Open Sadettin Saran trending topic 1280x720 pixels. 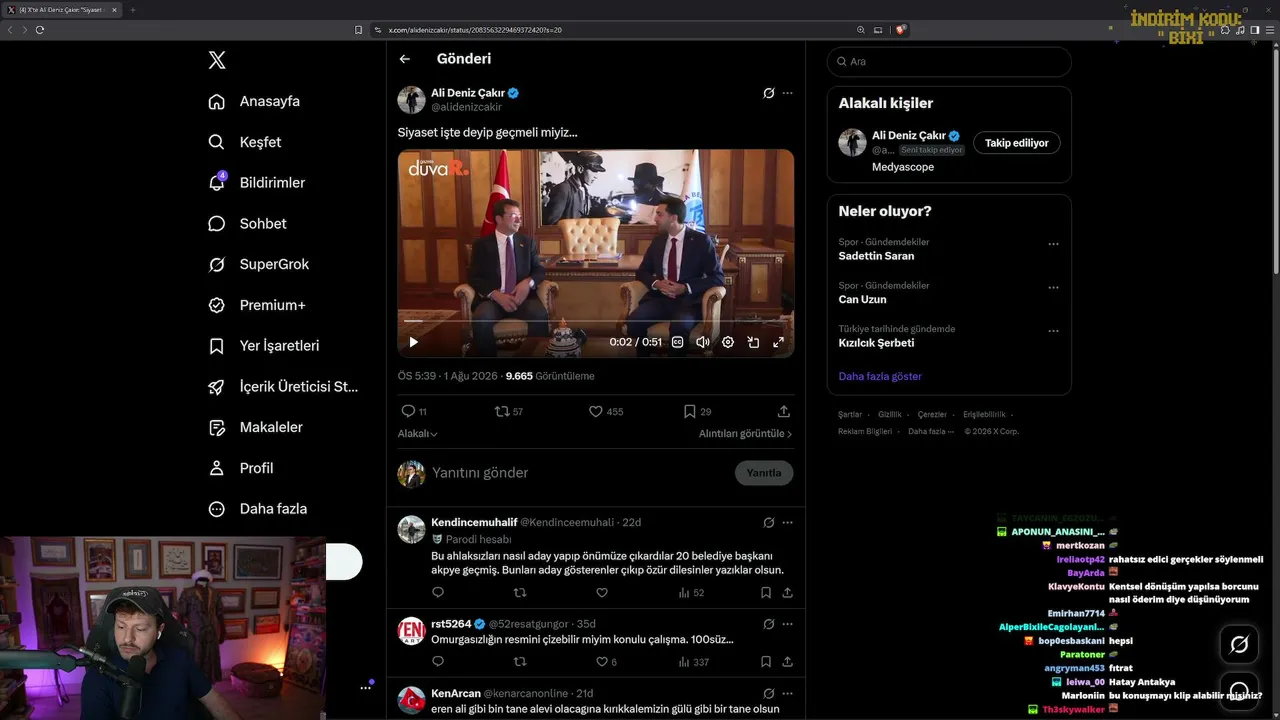(876, 256)
